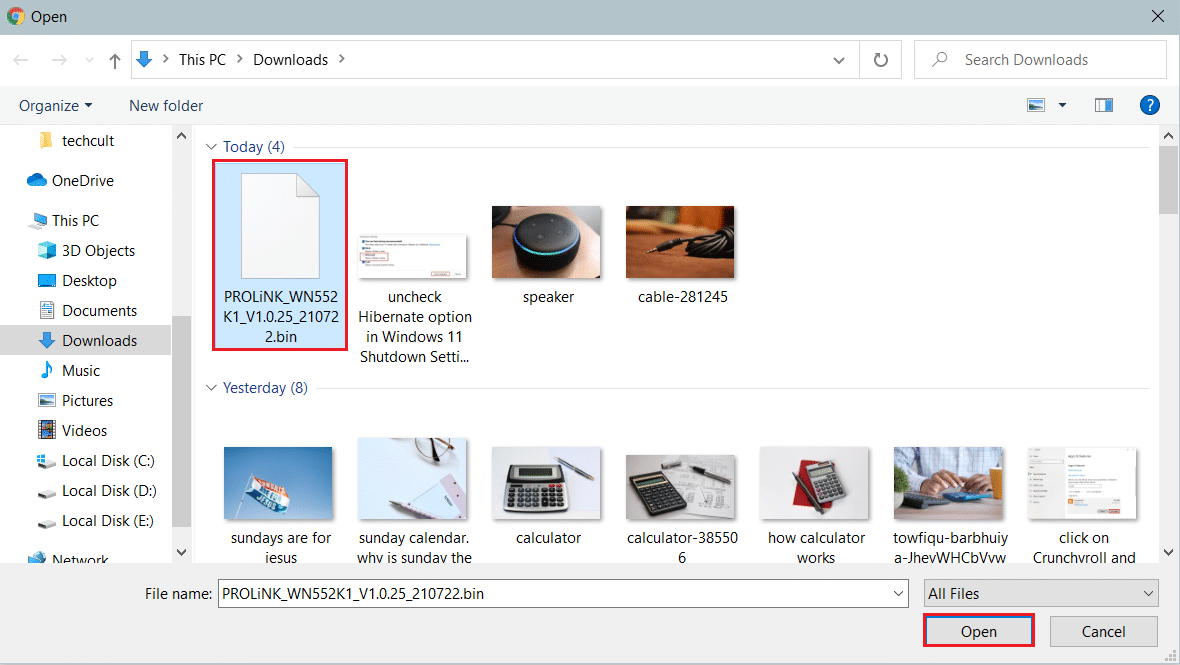Image resolution: width=1180 pixels, height=665 pixels.
Task: Open Music in the sidebar
Action: coord(81,371)
